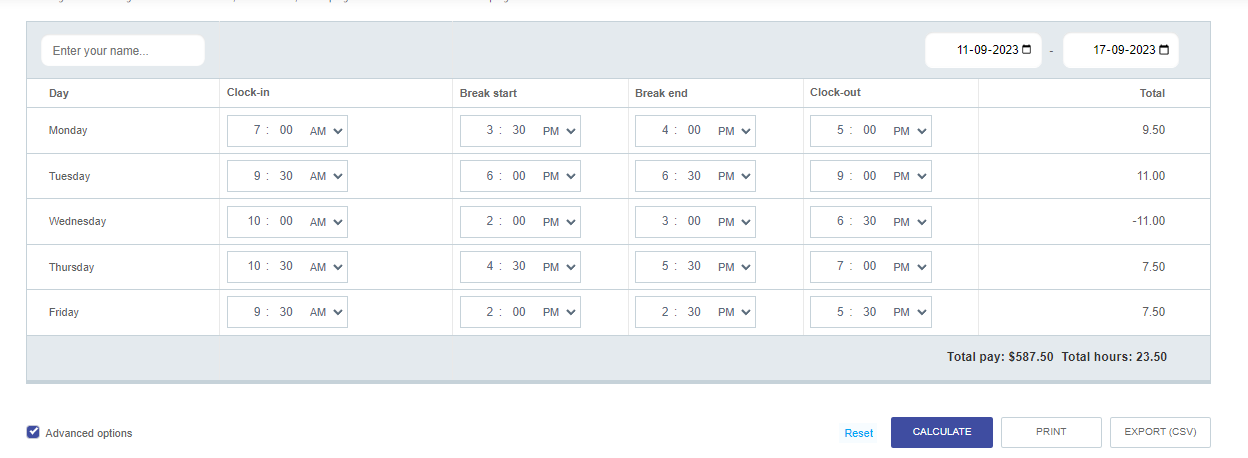The image size is (1248, 458).
Task: Change Friday break end AM/PM dropdown
Action: click(x=734, y=312)
